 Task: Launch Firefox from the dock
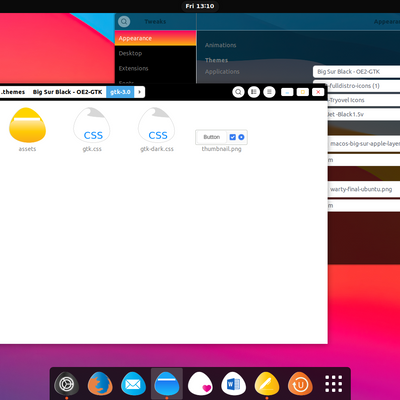(100, 384)
